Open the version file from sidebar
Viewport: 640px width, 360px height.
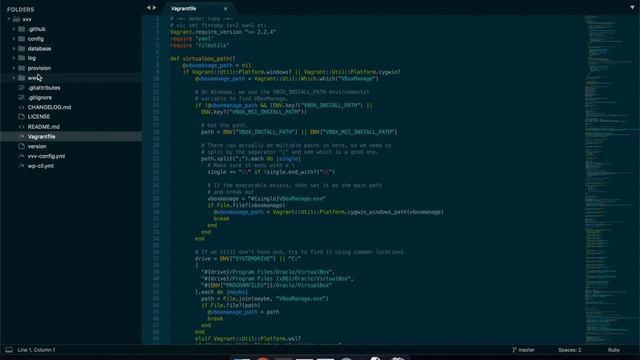coord(37,146)
